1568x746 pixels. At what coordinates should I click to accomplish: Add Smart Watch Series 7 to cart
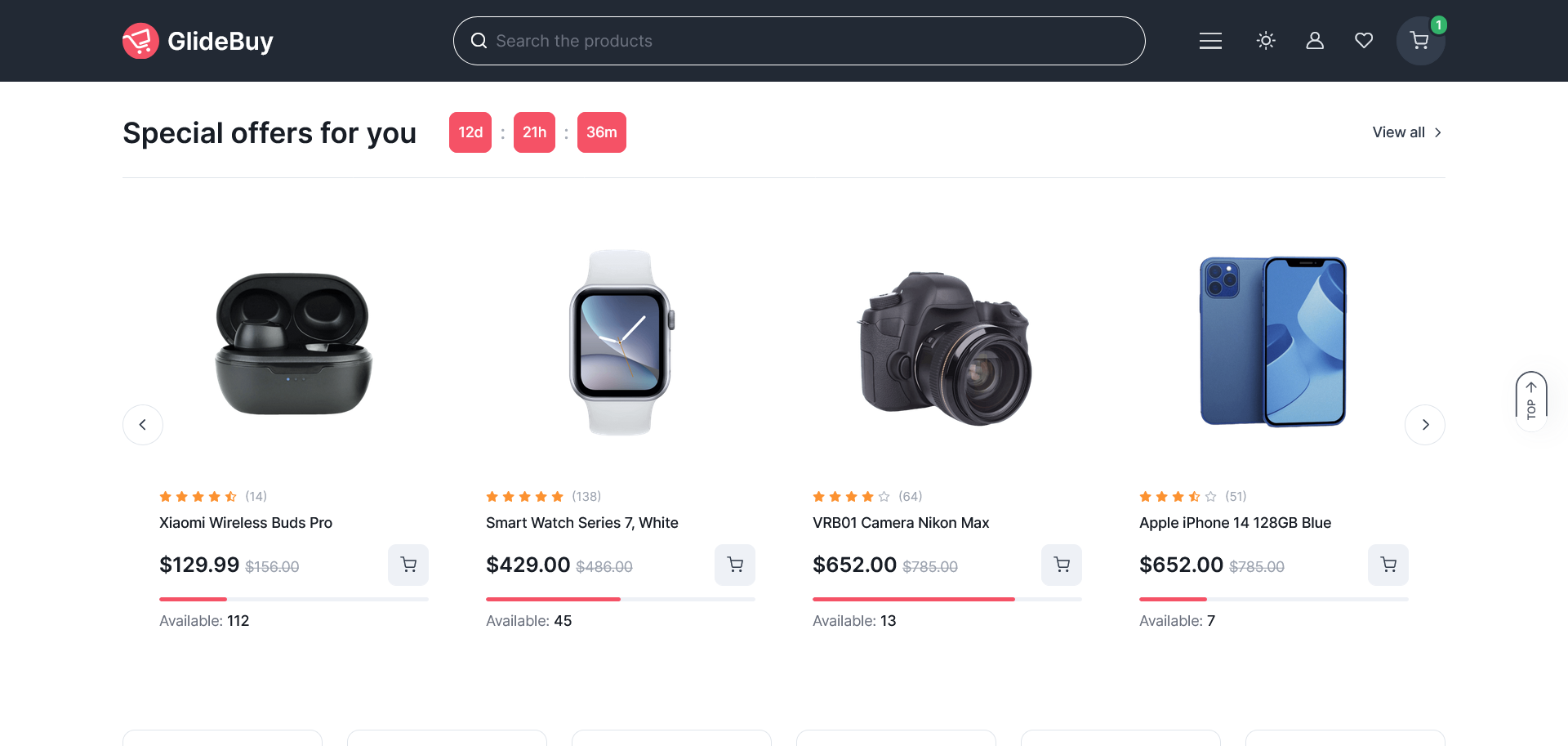click(x=735, y=565)
